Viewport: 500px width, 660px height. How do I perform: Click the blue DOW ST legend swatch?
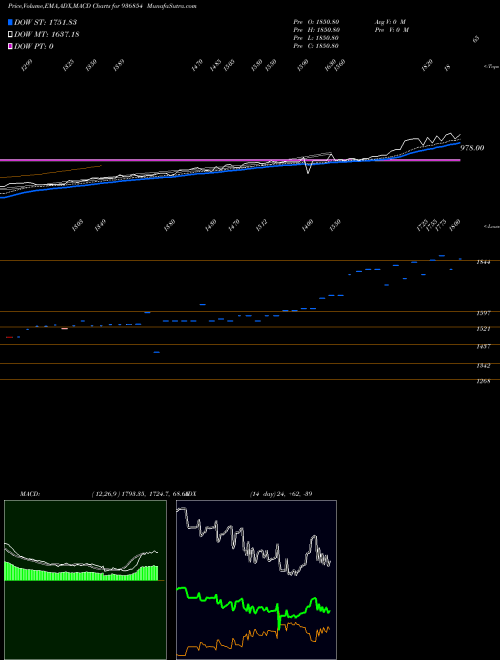10,22
